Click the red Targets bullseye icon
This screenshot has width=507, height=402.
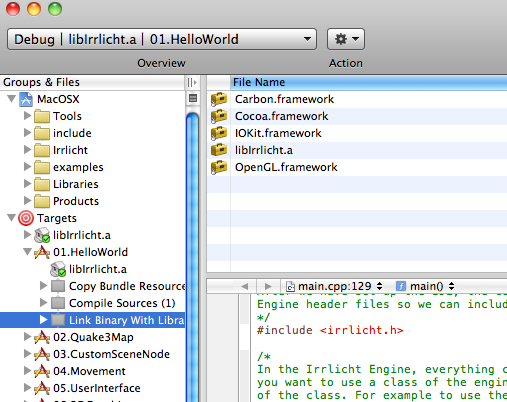pyautogui.click(x=26, y=218)
